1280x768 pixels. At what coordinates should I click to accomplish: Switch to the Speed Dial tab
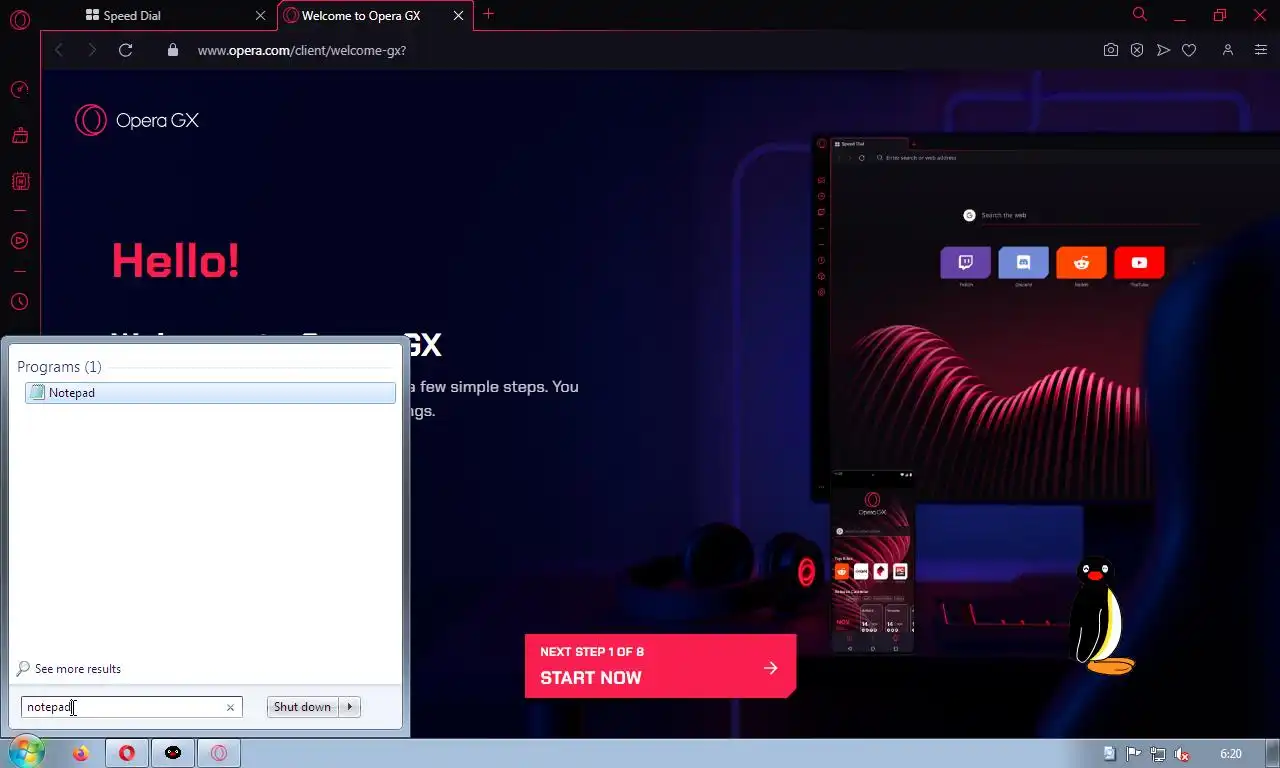point(175,16)
